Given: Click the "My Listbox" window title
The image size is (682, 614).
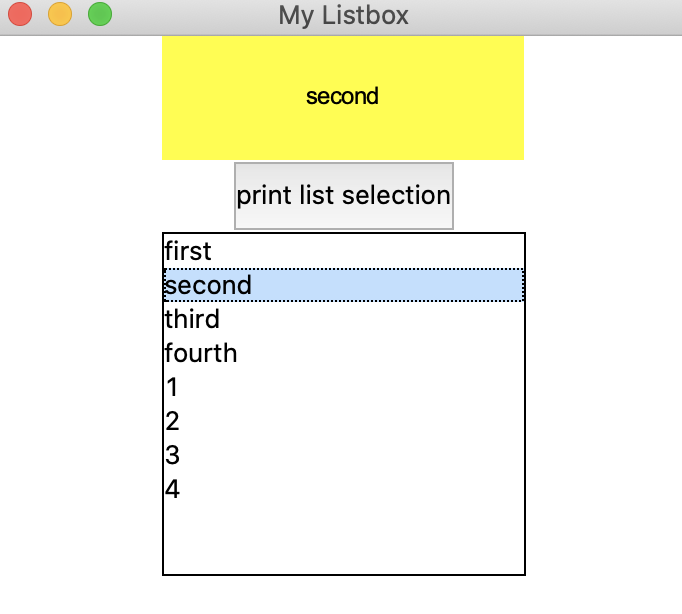Looking at the screenshot, I should pyautogui.click(x=343, y=16).
